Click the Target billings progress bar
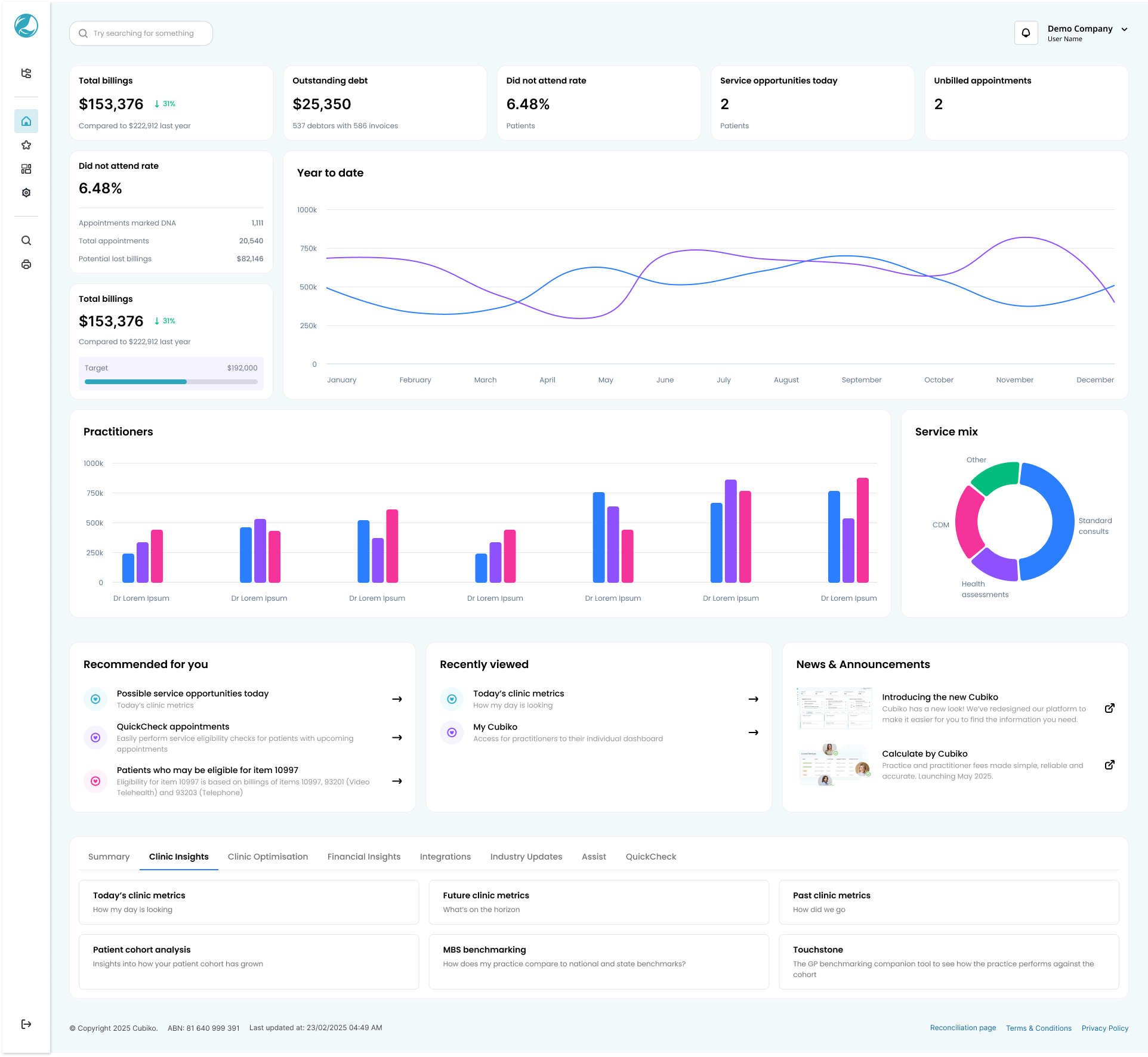The width and height of the screenshot is (1148, 1057). pyautogui.click(x=171, y=382)
